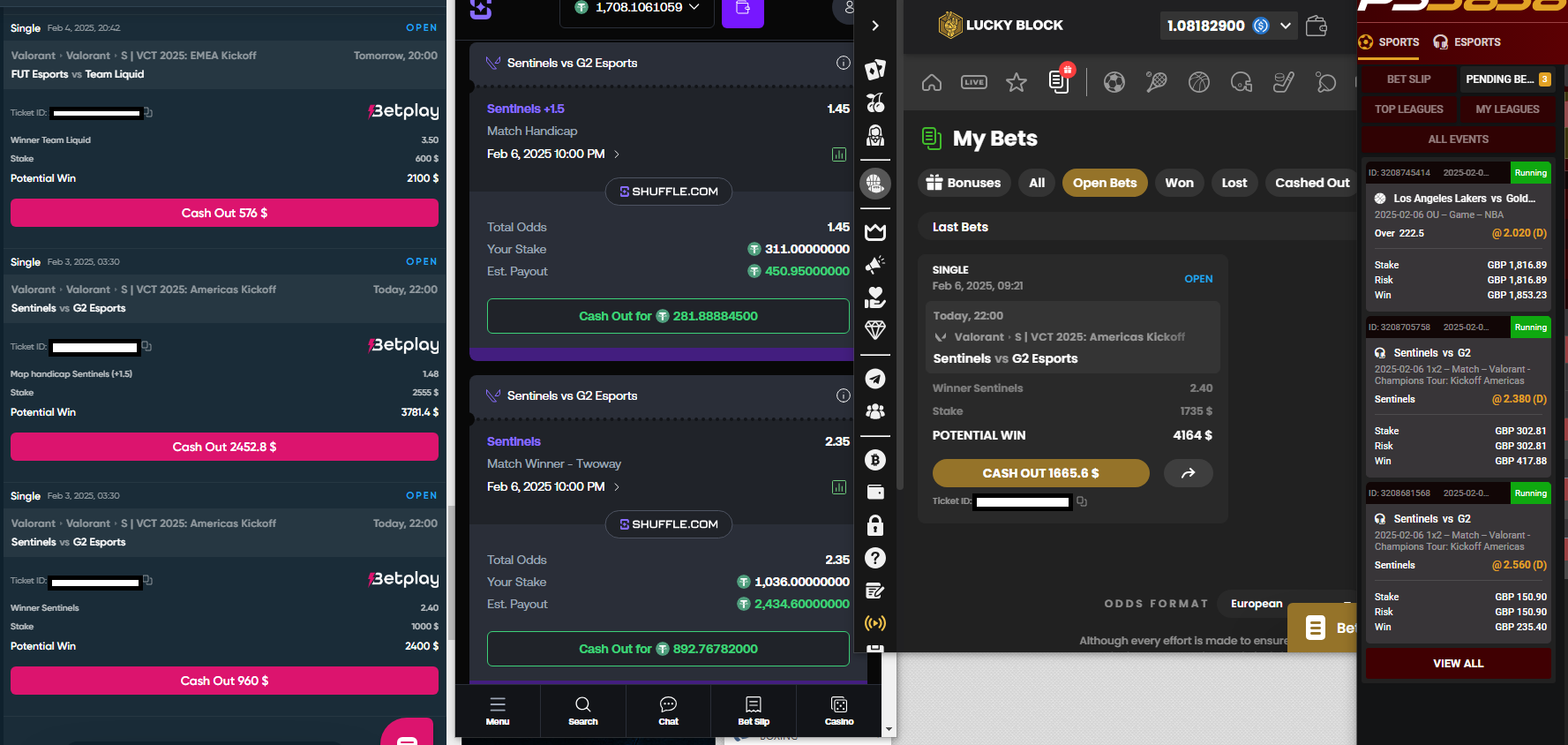Select the sportsbook ball icon in the sidebar

click(874, 184)
